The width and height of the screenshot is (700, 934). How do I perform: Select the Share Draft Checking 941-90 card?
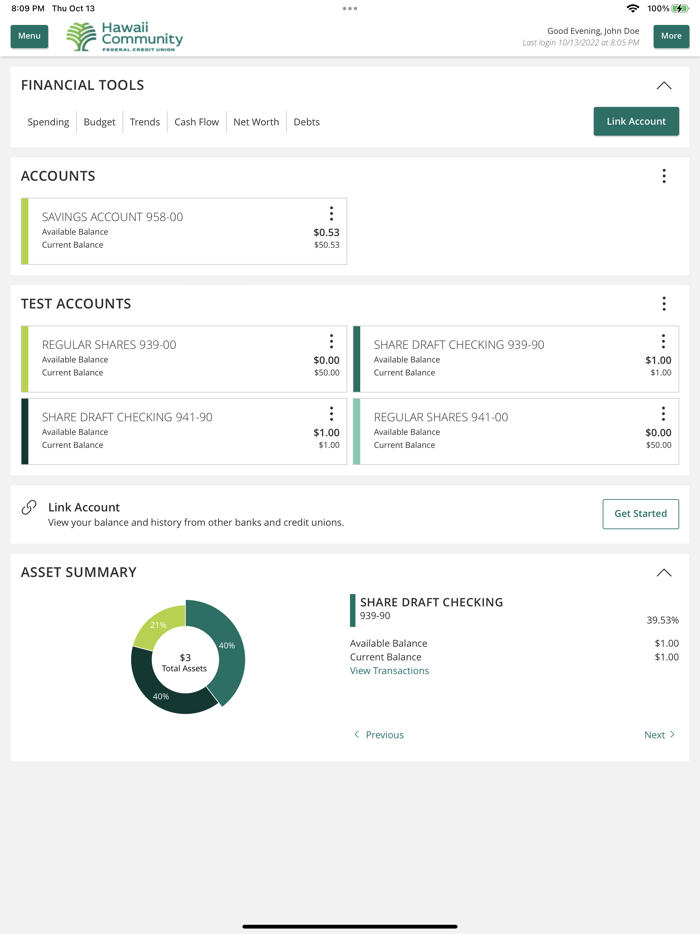[184, 431]
